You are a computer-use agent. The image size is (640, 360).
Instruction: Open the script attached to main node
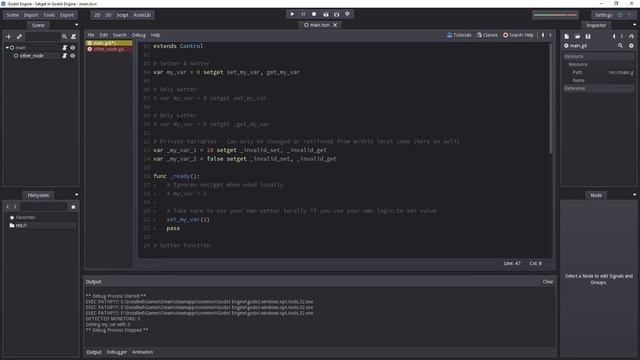[x=64, y=48]
